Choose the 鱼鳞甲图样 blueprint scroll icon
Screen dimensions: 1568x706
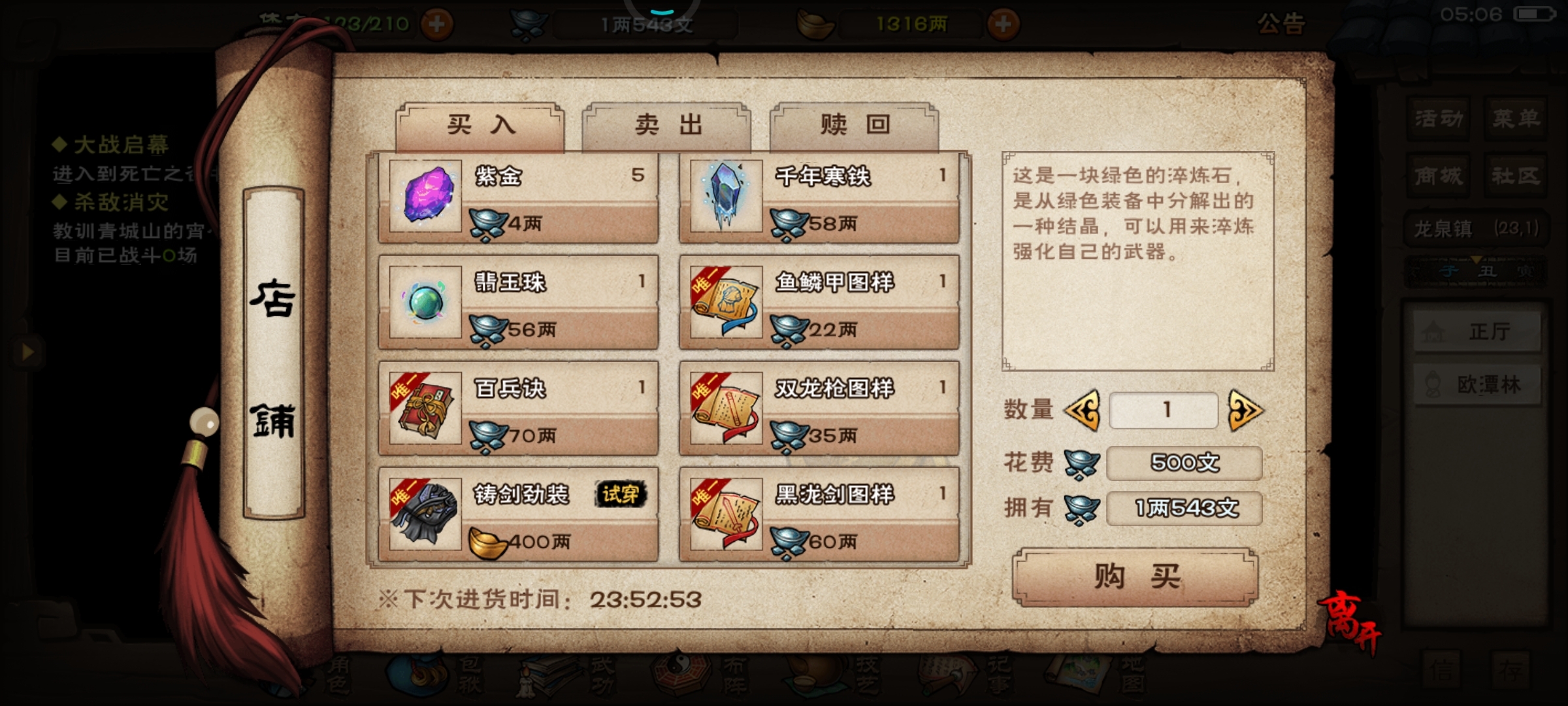(726, 302)
